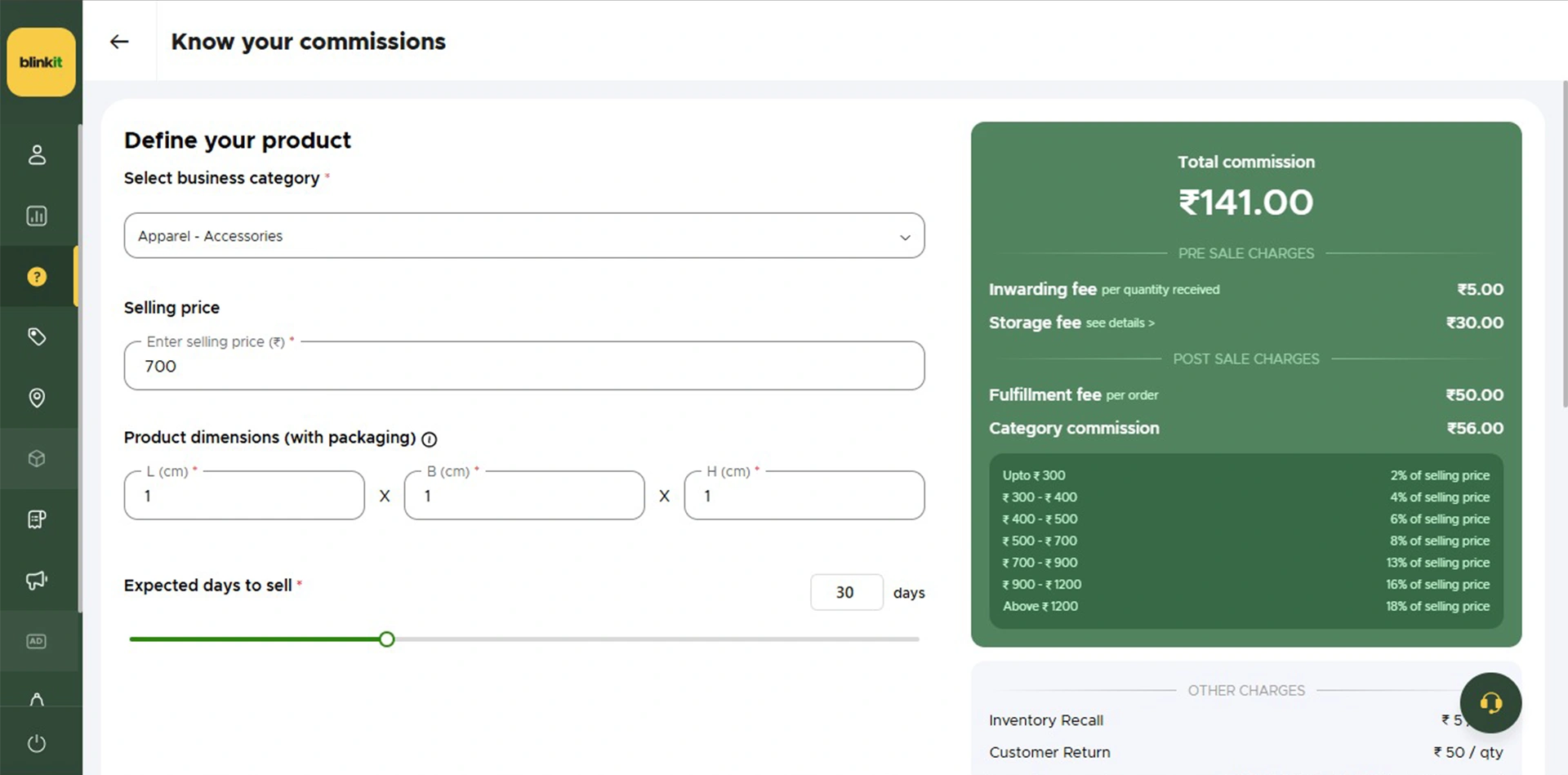Open the analytics chart icon in sidebar
Screen dimensions: 1568x775
point(37,216)
